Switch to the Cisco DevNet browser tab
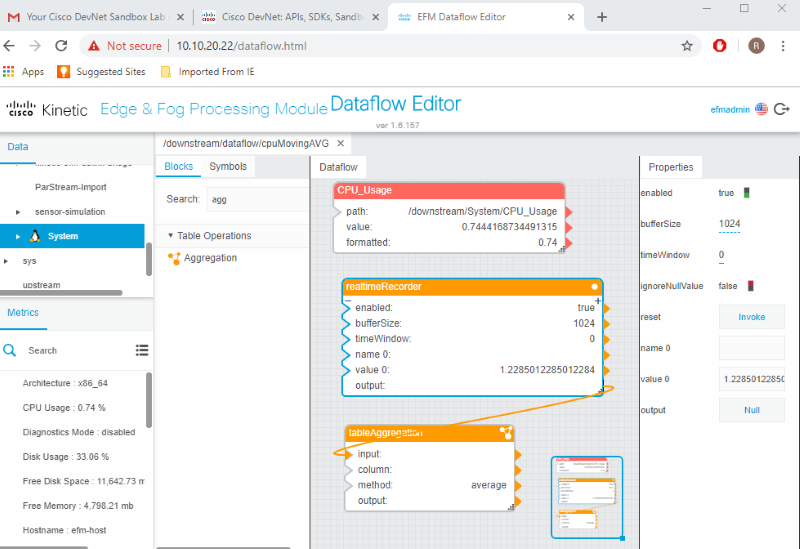 pos(291,17)
